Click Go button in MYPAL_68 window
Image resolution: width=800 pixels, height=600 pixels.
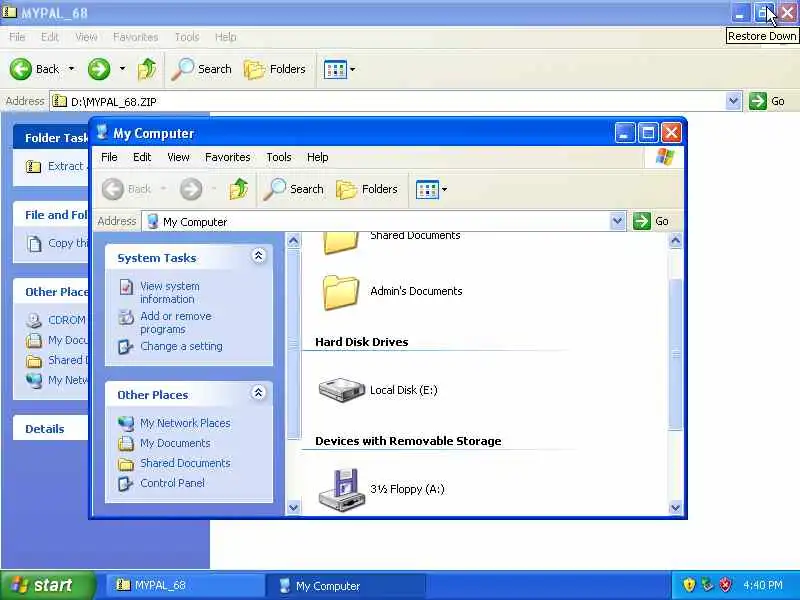pos(767,101)
